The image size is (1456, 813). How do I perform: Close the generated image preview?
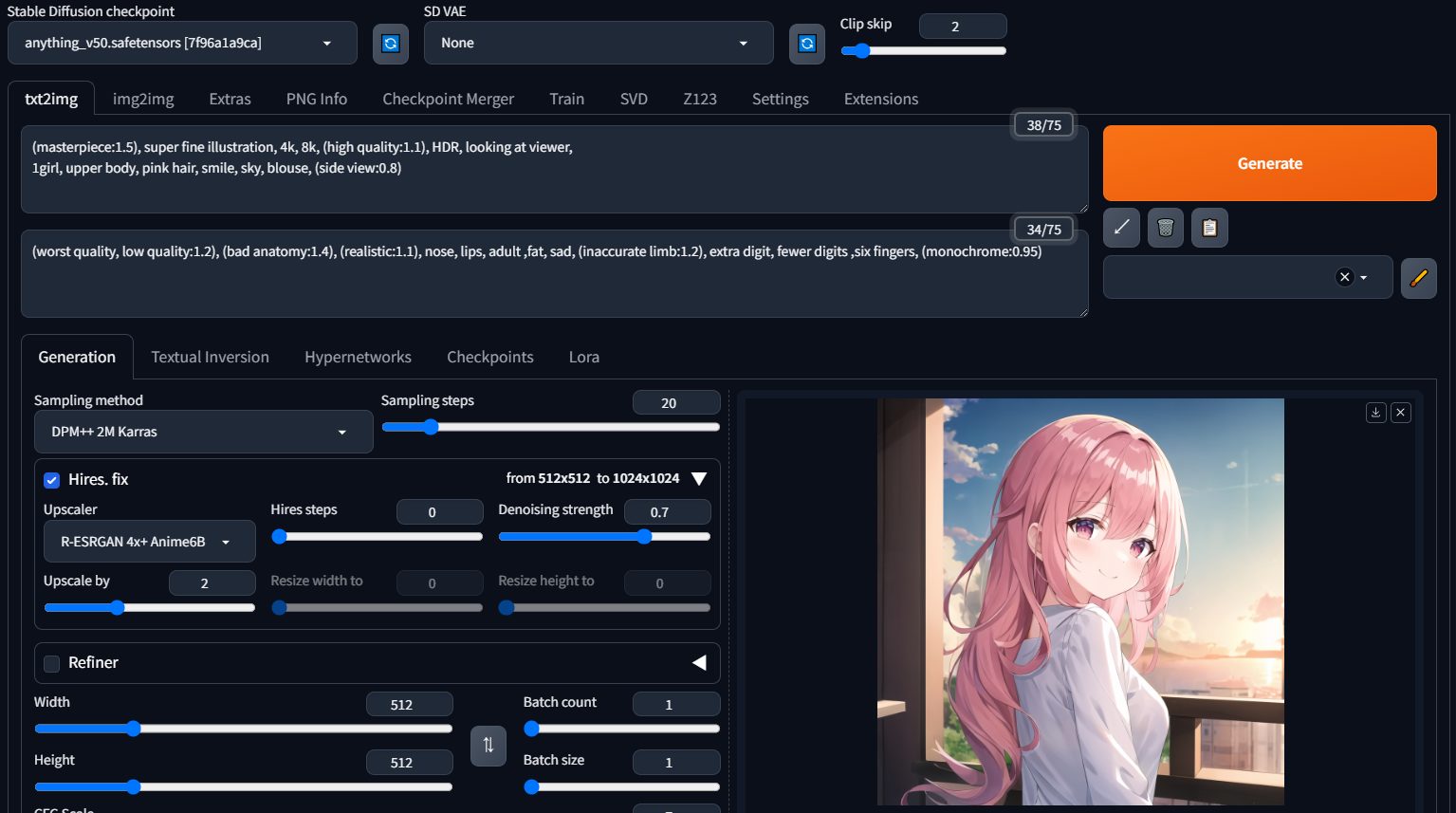[x=1400, y=412]
